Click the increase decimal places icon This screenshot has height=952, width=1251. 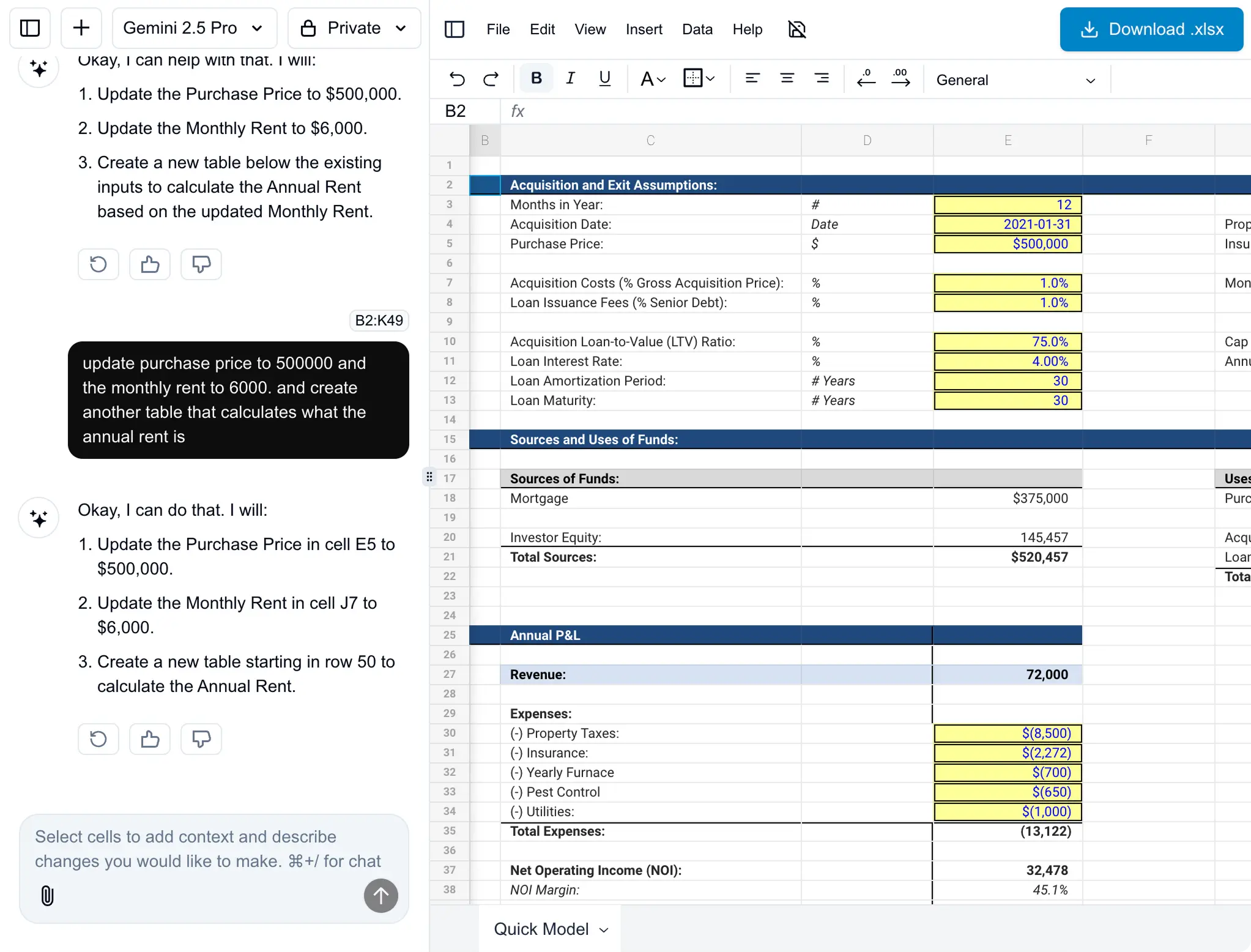click(x=900, y=78)
